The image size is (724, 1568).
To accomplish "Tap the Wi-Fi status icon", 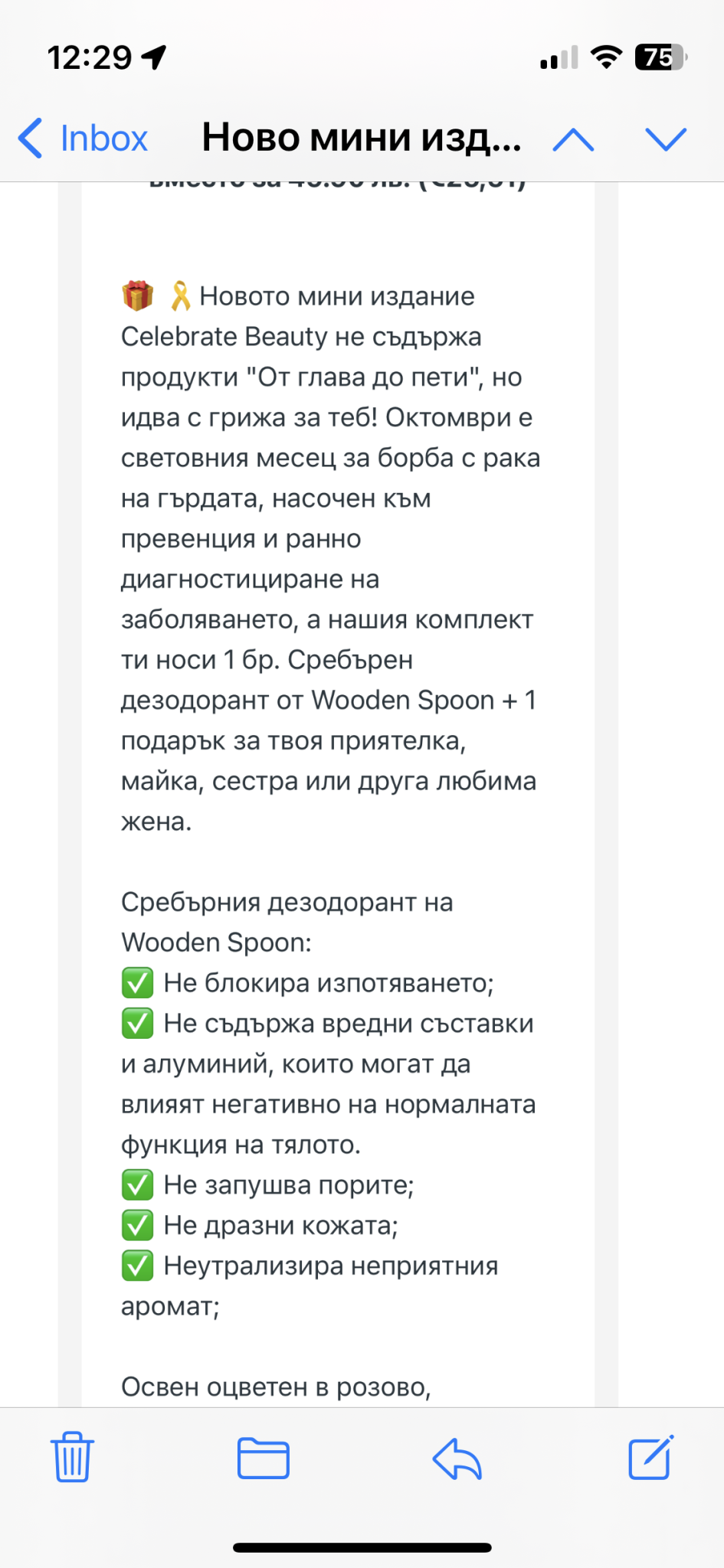I will pyautogui.click(x=606, y=57).
